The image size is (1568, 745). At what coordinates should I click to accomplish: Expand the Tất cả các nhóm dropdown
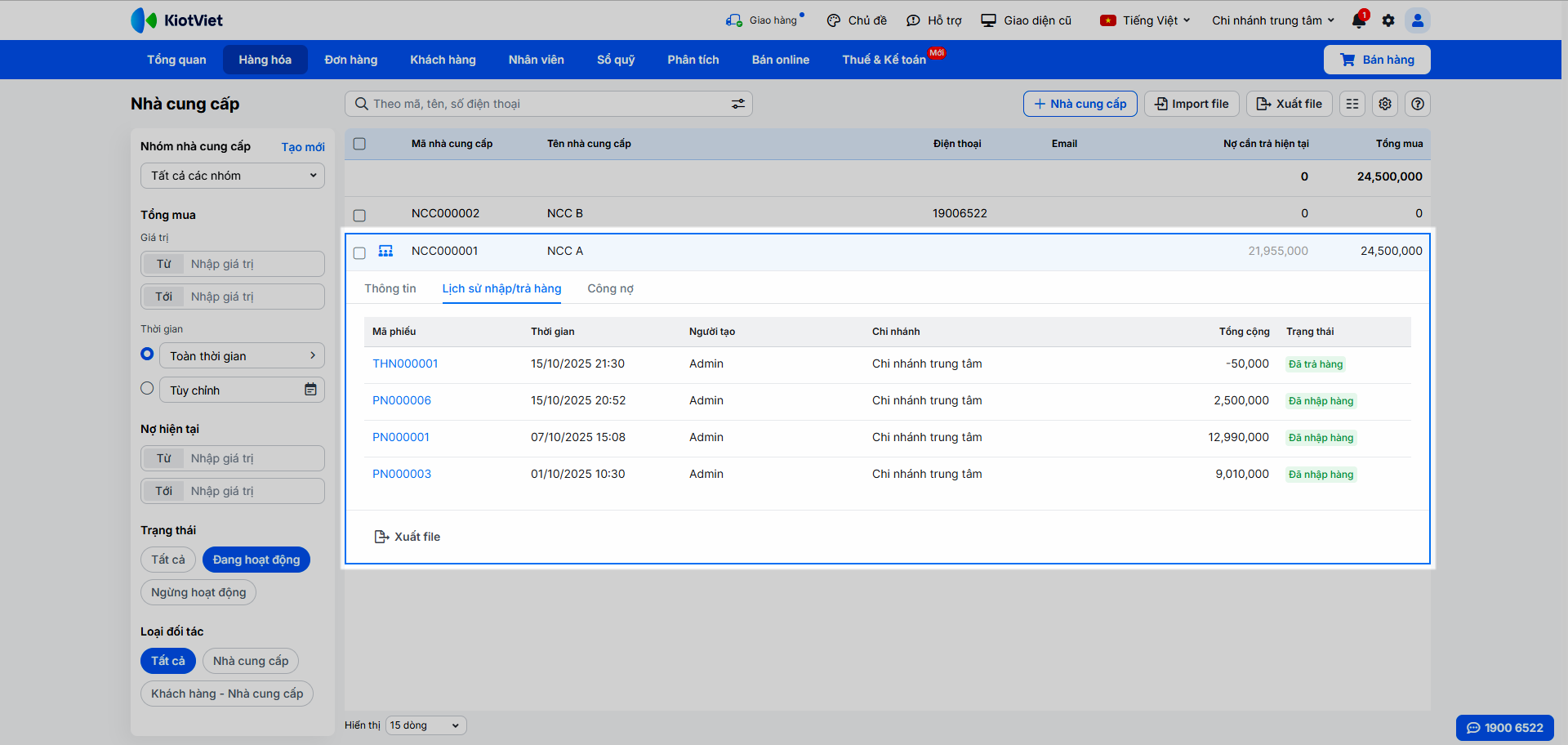233,176
